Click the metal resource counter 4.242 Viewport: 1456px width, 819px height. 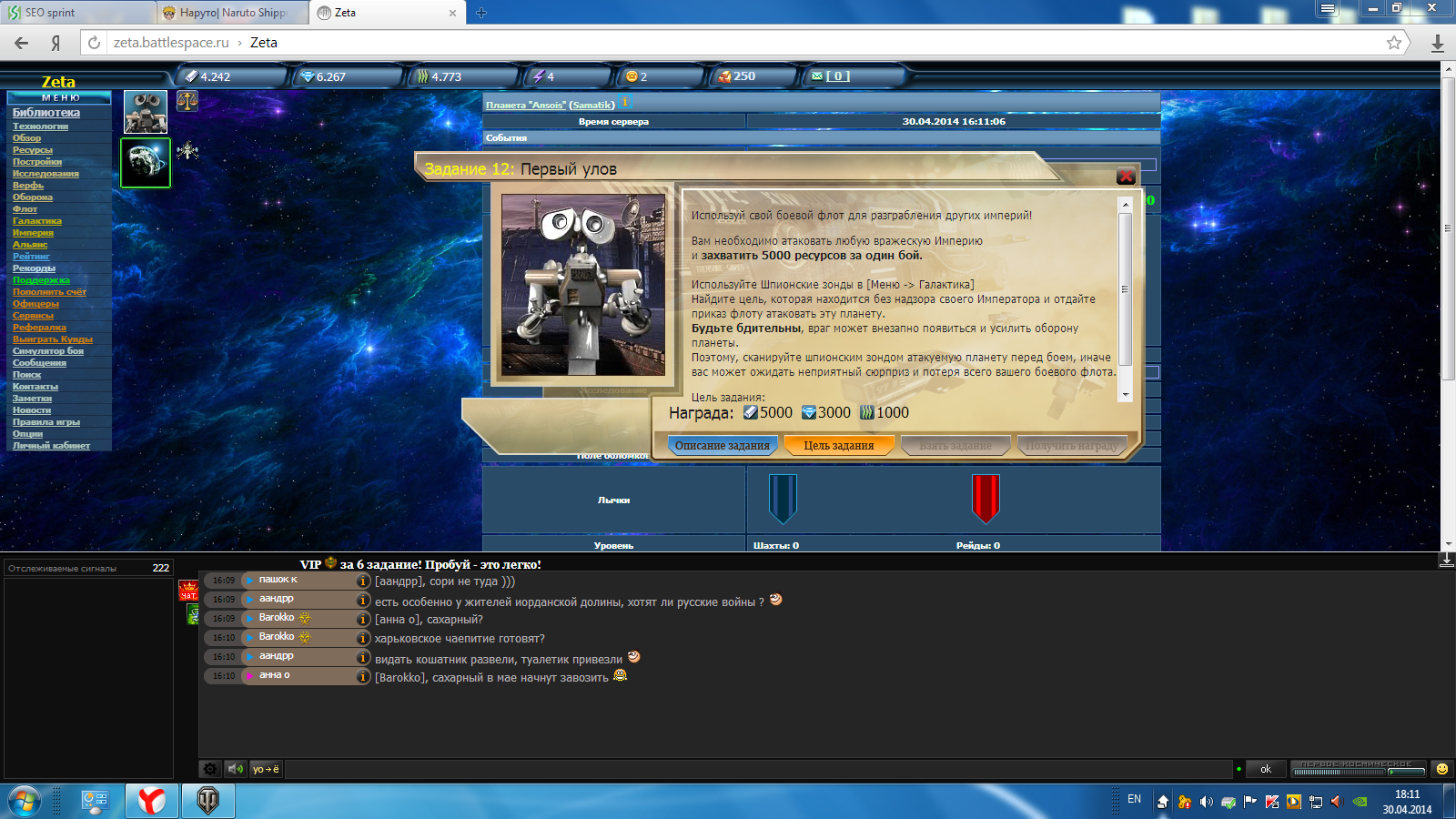click(x=229, y=76)
